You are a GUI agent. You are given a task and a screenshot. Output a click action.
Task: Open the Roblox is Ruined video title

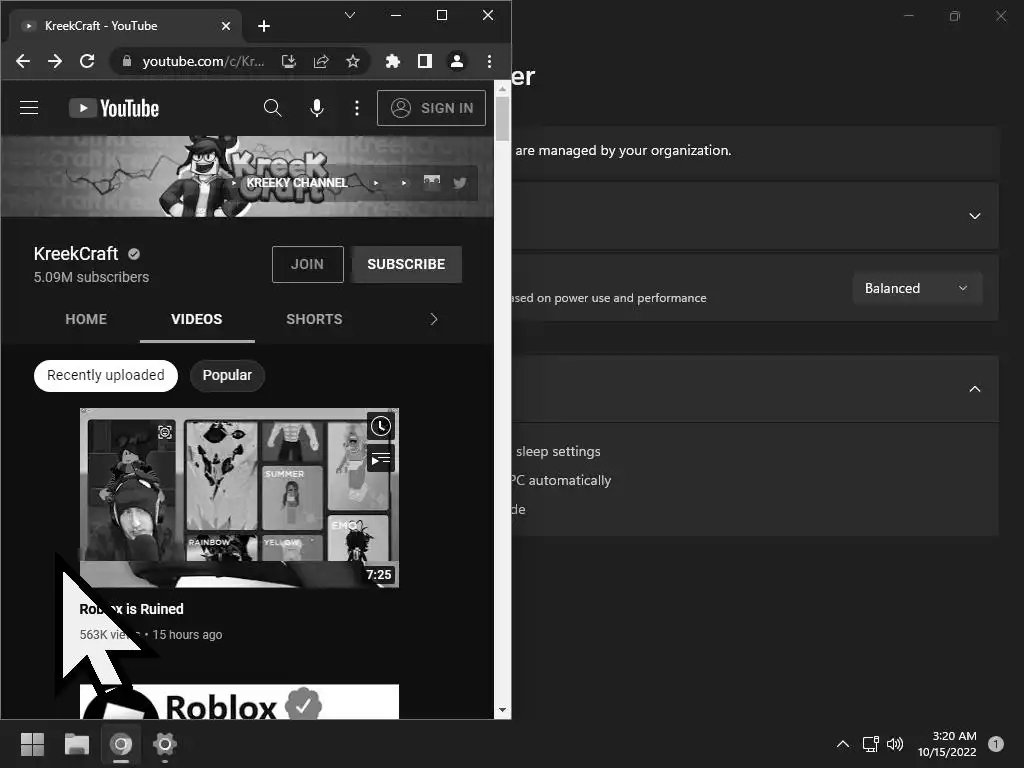(131, 609)
